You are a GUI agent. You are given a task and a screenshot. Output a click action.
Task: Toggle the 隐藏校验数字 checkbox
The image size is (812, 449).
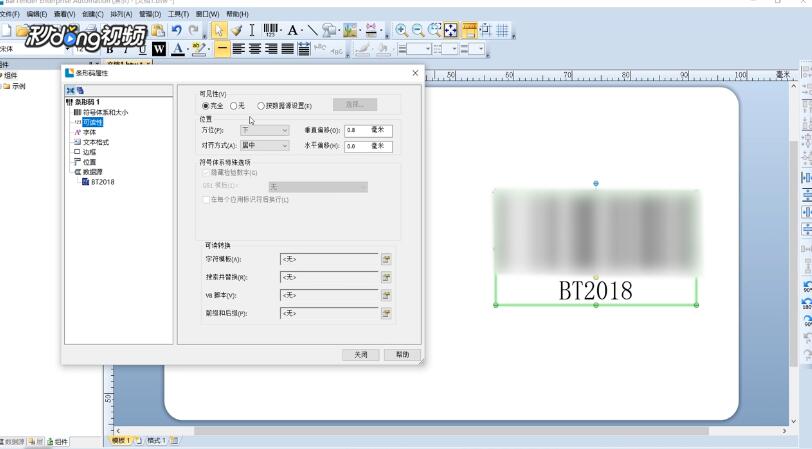pos(206,172)
